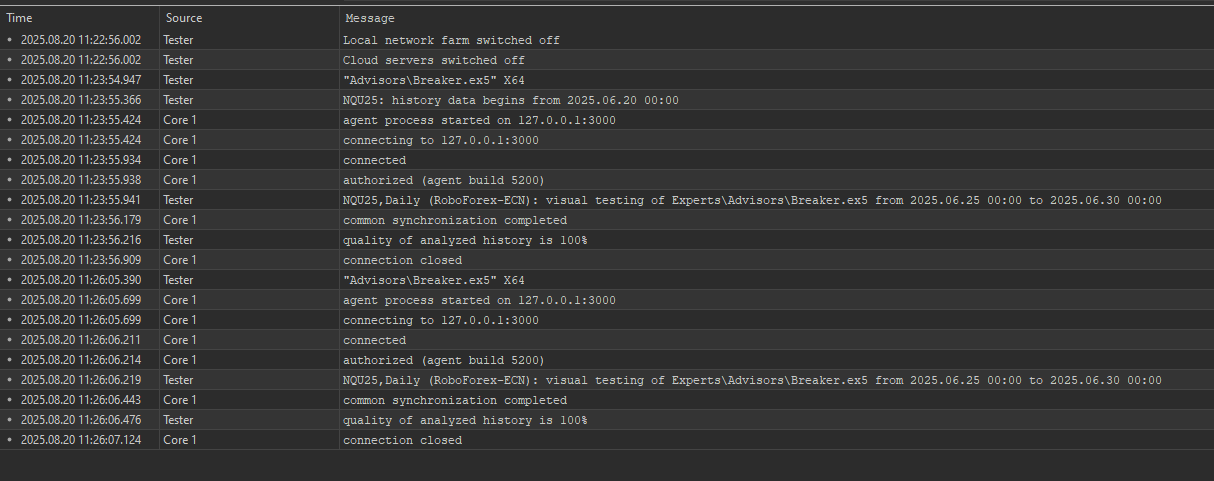This screenshot has height=481, width=1214.
Task: Select first 'agent process started on 127.0.0.1:3000' row
Action: tap(607, 120)
